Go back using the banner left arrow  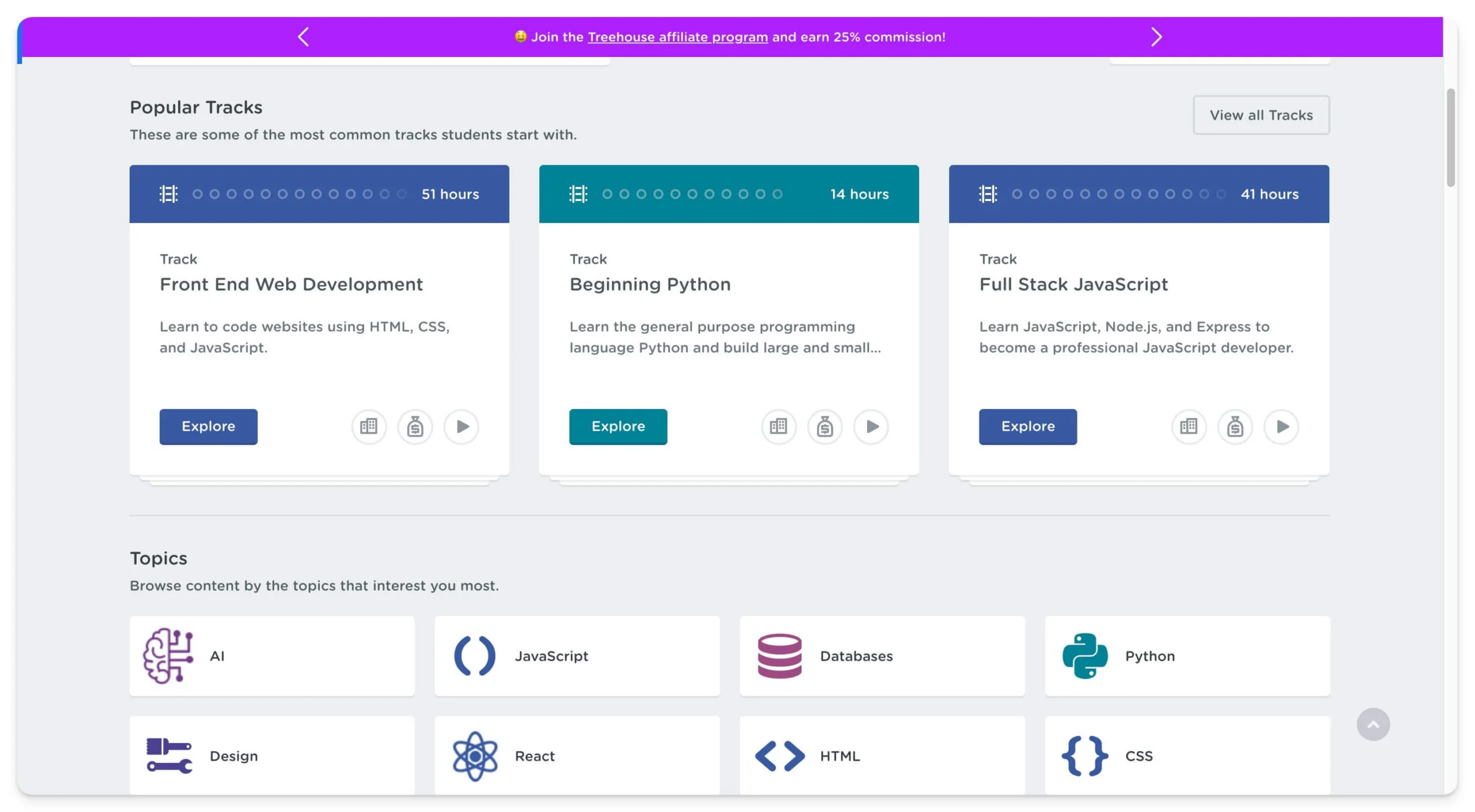pos(302,36)
